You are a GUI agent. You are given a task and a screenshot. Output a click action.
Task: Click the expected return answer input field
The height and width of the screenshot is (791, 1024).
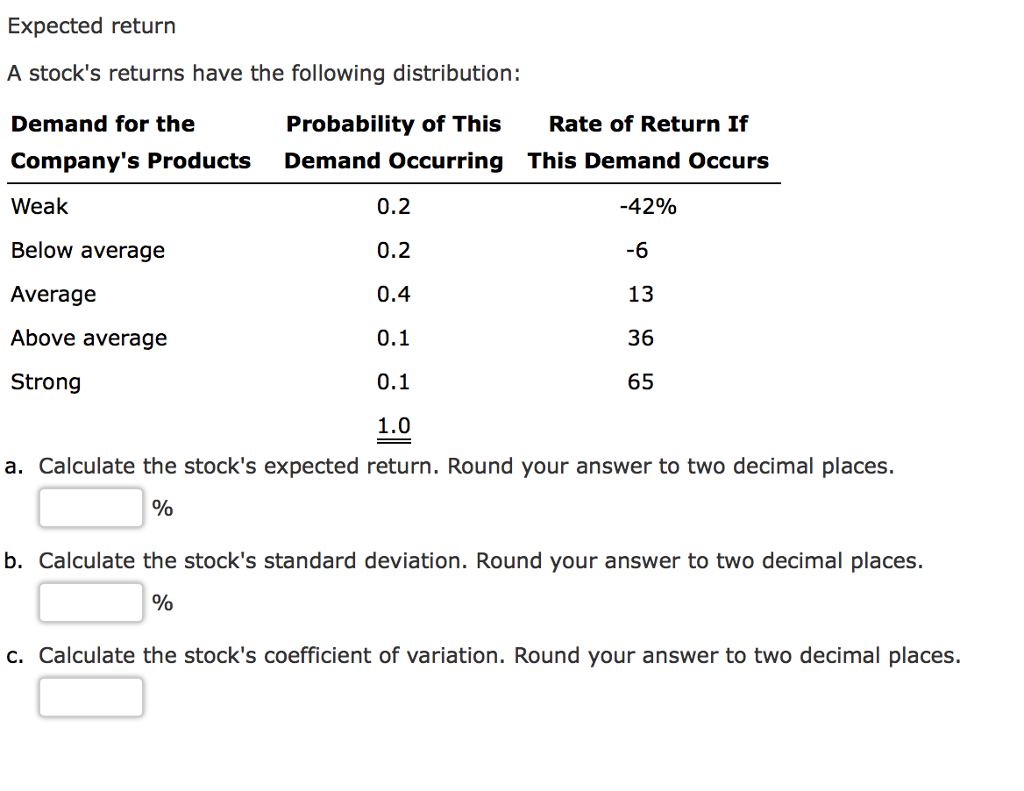(90, 507)
